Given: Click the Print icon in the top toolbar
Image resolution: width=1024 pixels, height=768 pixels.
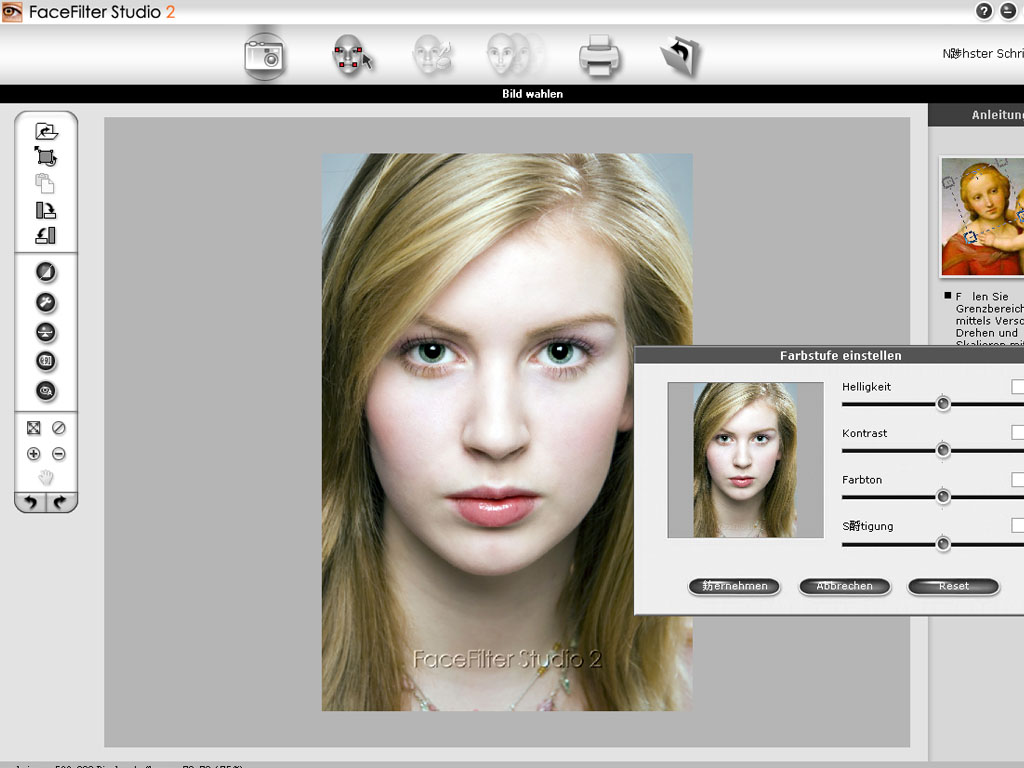Looking at the screenshot, I should pyautogui.click(x=598, y=55).
